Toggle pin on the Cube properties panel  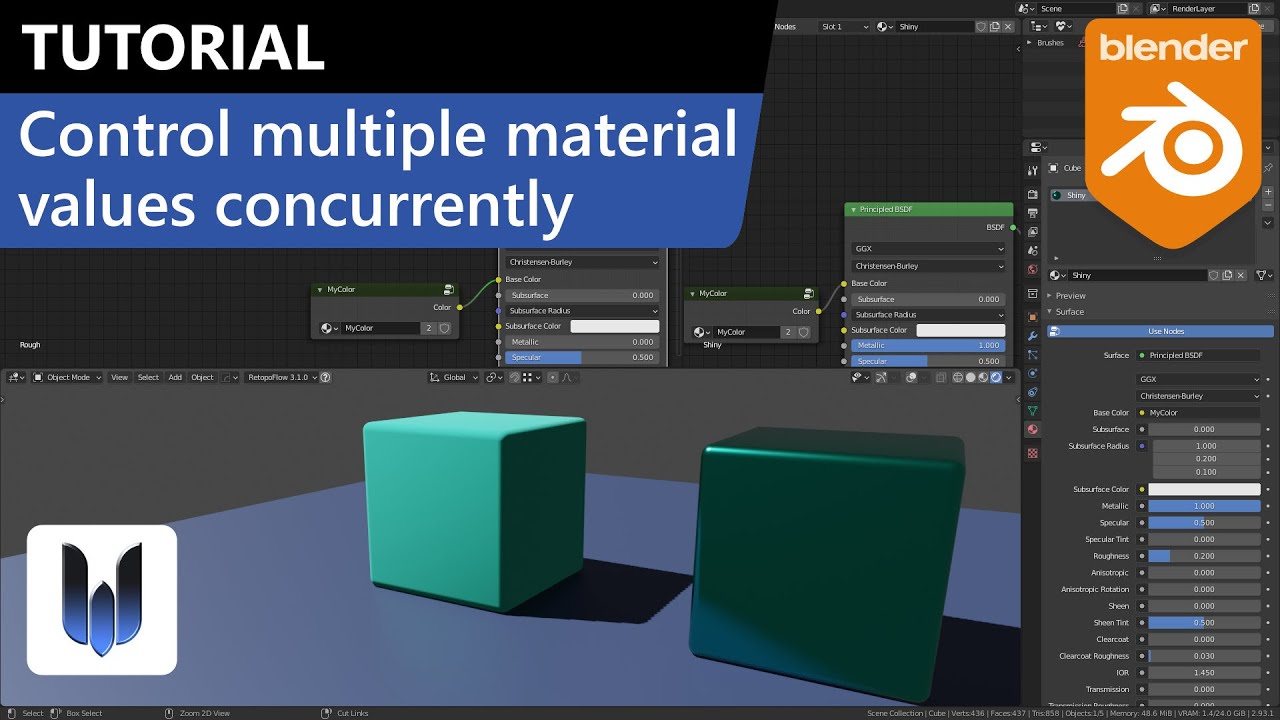coord(1268,168)
